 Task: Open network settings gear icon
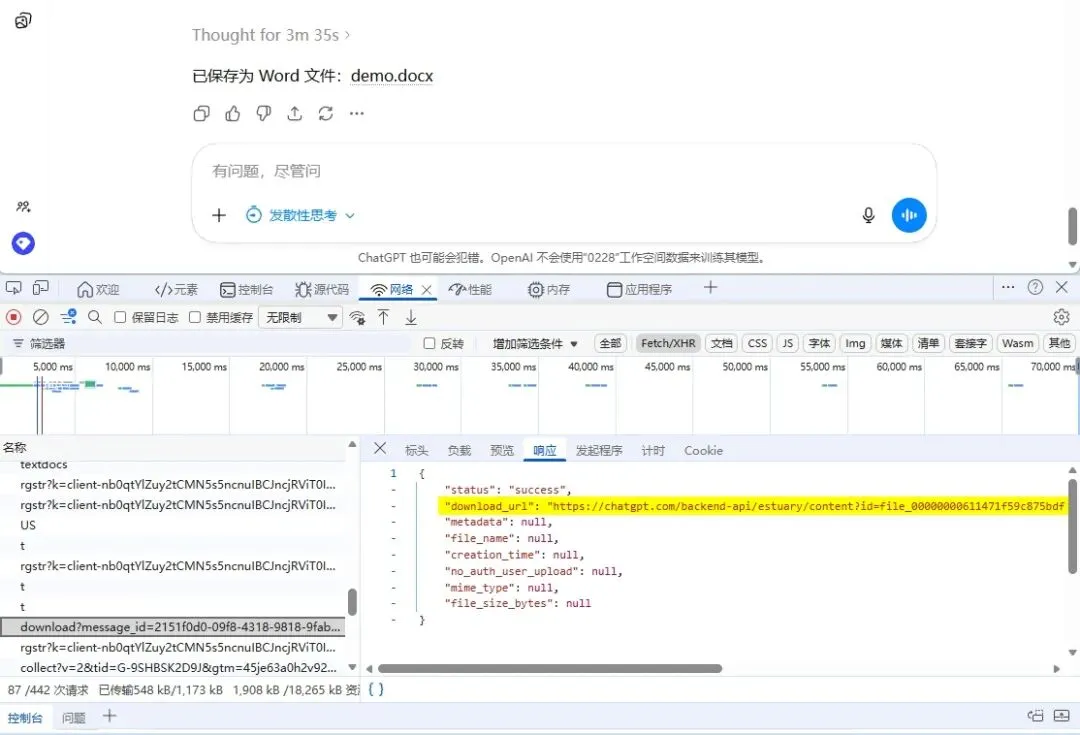coord(1061,317)
